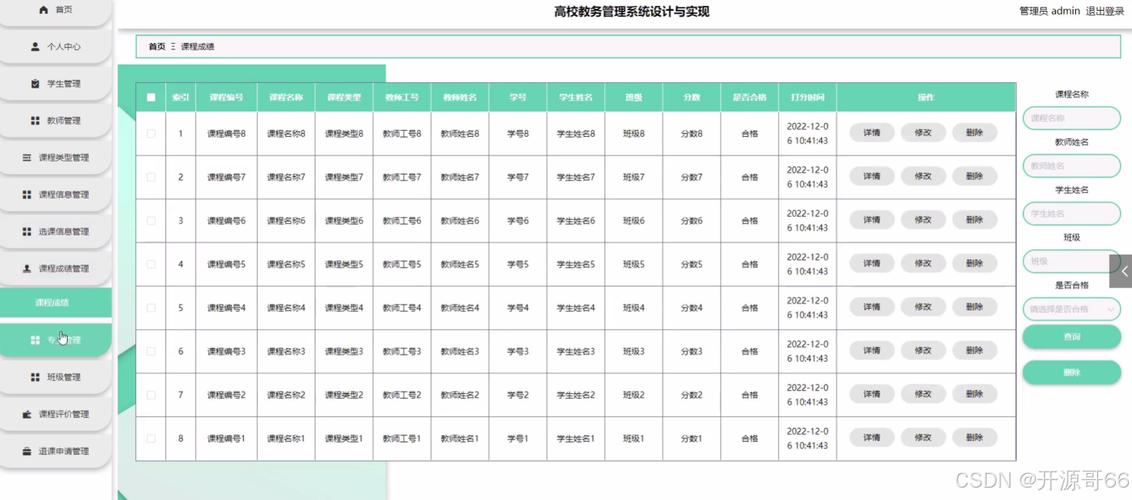This screenshot has height=500, width=1132.
Task: Click 修改 for the 课程编号1 row
Action: [923, 437]
